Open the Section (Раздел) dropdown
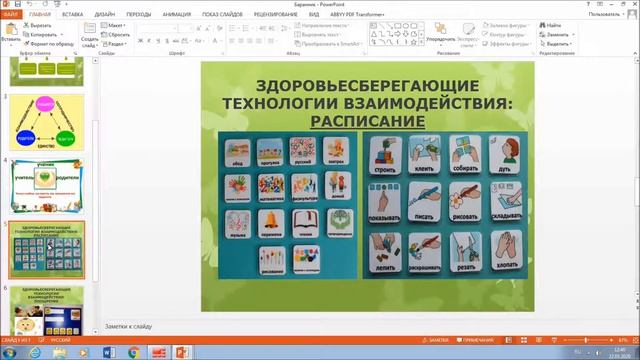640x360 pixels. (x=115, y=44)
